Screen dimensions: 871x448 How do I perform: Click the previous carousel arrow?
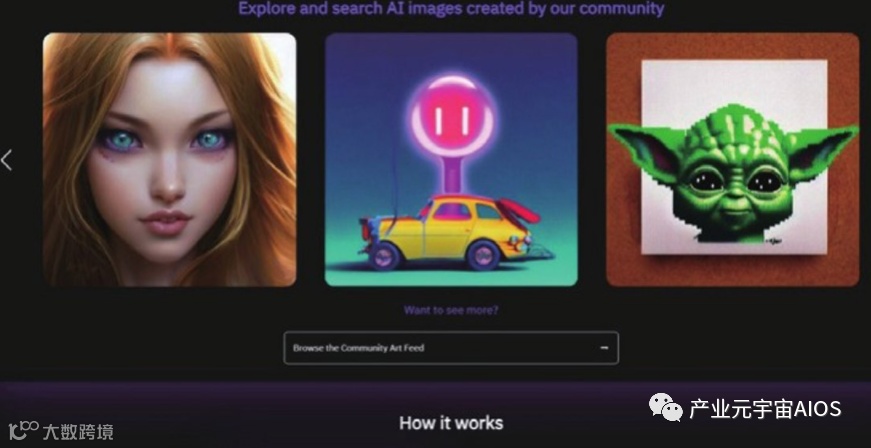[7, 160]
